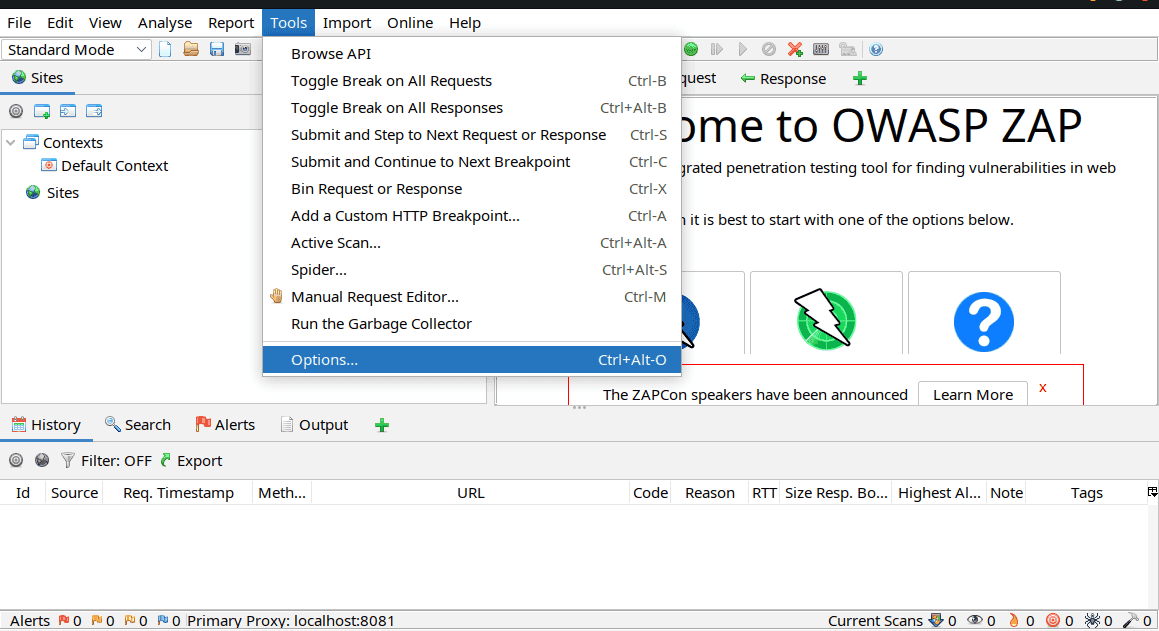The height and width of the screenshot is (631, 1159).
Task: Click the Learn More button
Action: tap(972, 395)
